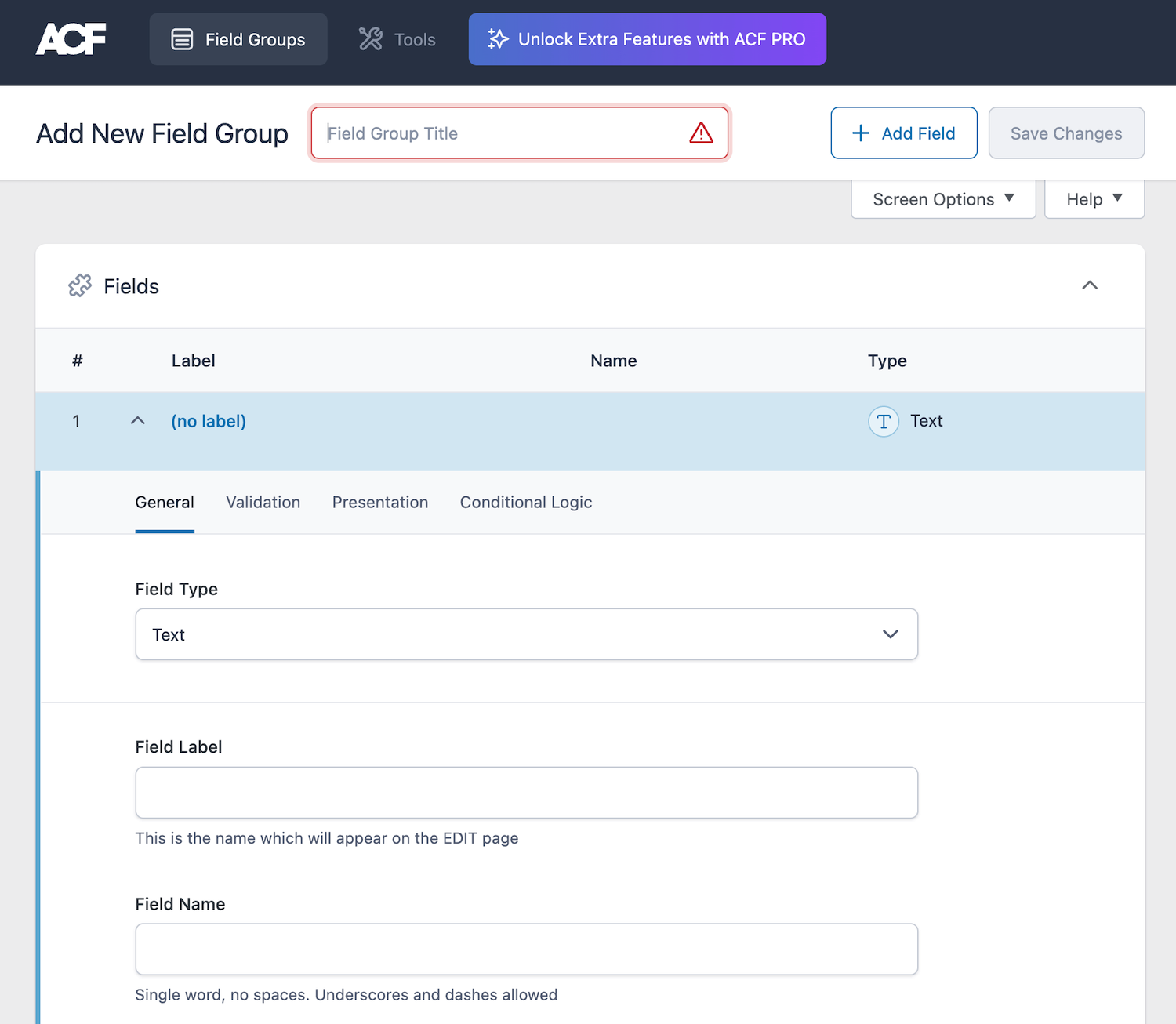
Task: Click the Text type T icon
Action: click(883, 422)
